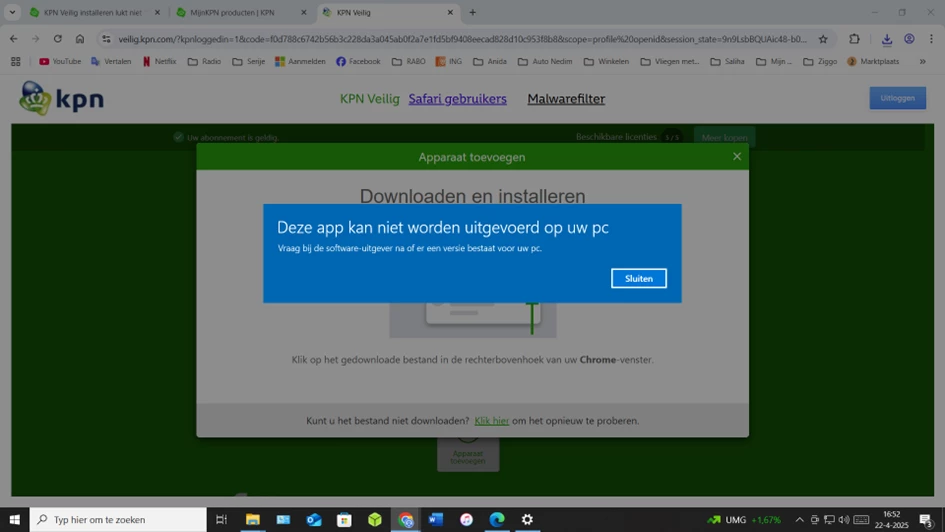Open Microsoft Store from the taskbar
This screenshot has width=945, height=532.
click(x=344, y=519)
